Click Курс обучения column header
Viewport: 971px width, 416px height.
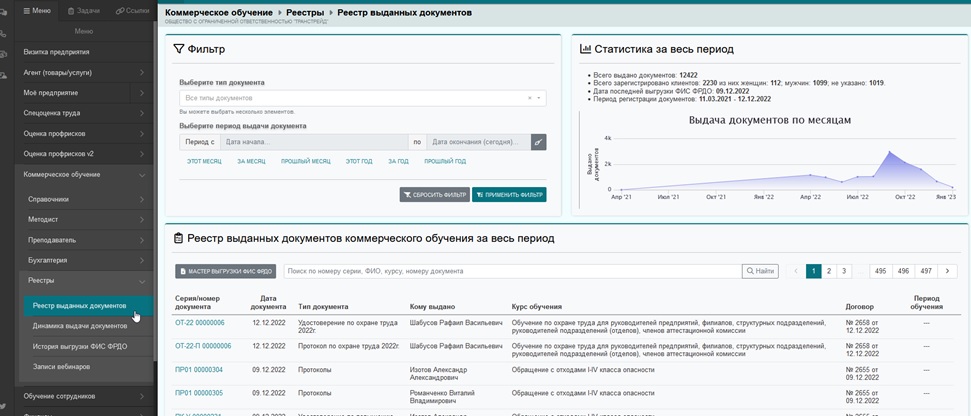pos(536,306)
